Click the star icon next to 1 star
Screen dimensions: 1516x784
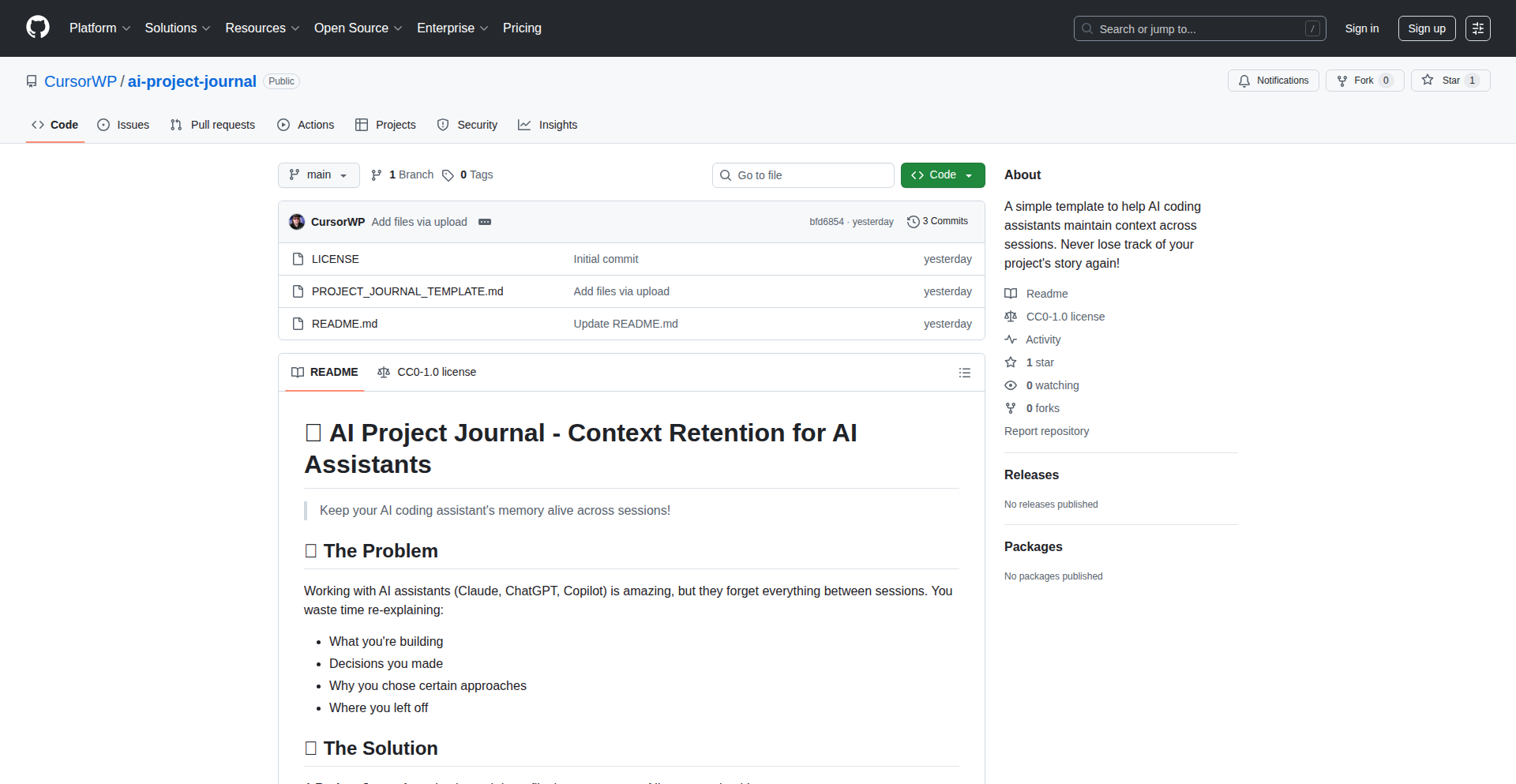(1011, 362)
